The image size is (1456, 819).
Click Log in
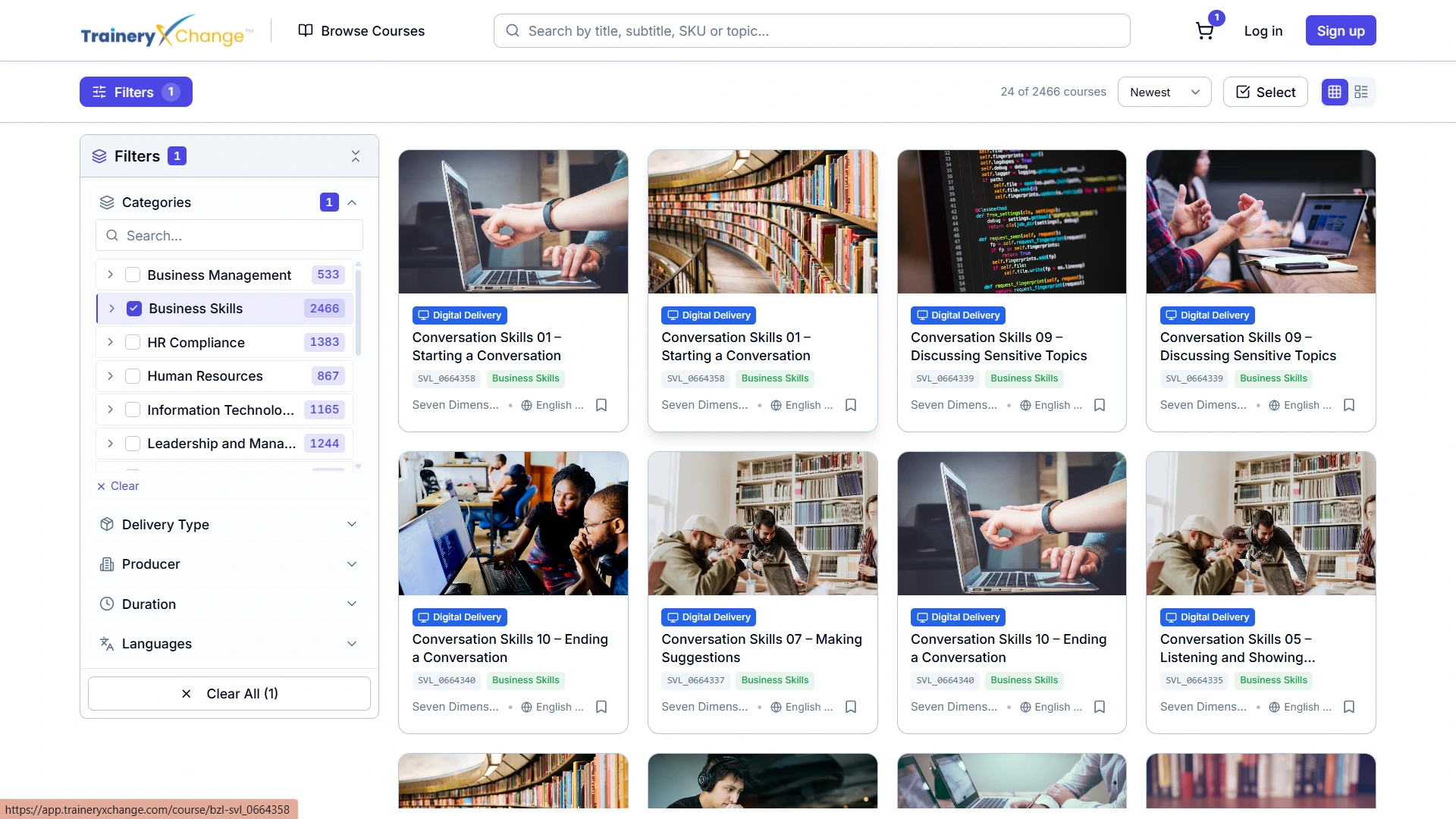tap(1263, 31)
